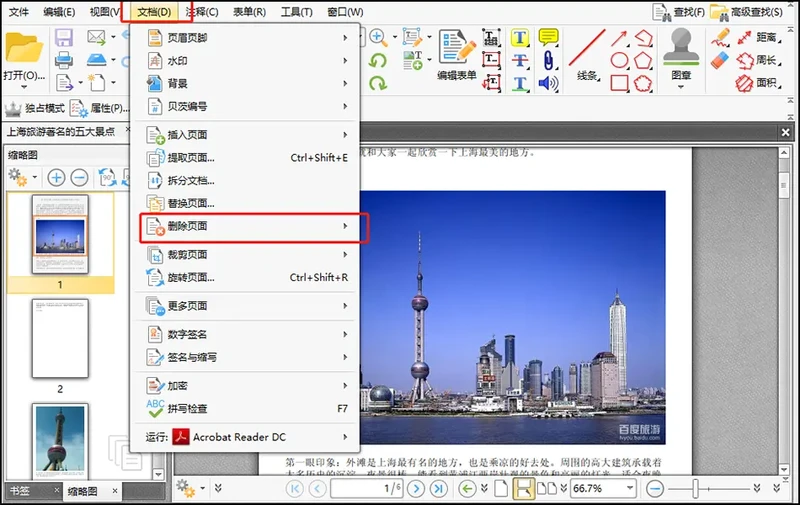Open the 66.7% zoom dropdown
Image resolution: width=800 pixels, height=505 pixels.
tap(630, 488)
